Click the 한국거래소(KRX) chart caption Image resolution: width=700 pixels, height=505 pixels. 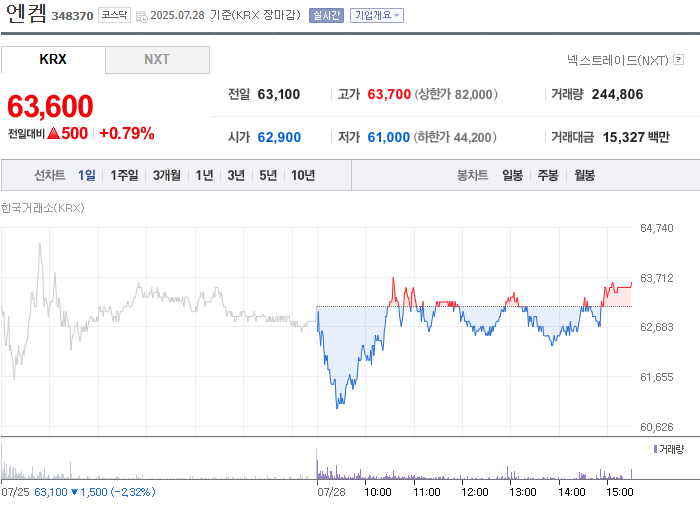pyautogui.click(x=42, y=208)
